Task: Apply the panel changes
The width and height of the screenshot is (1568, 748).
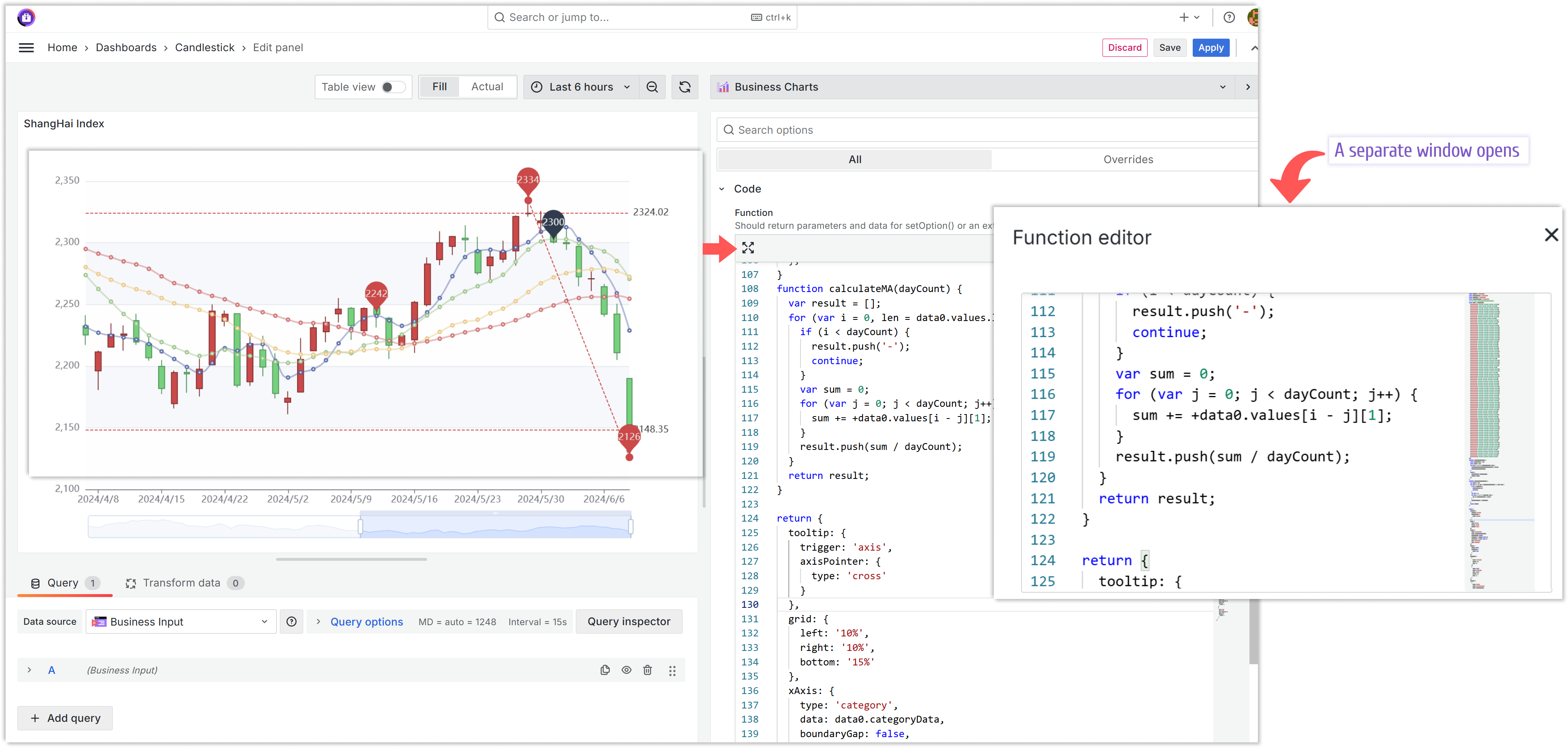Action: pos(1211,48)
